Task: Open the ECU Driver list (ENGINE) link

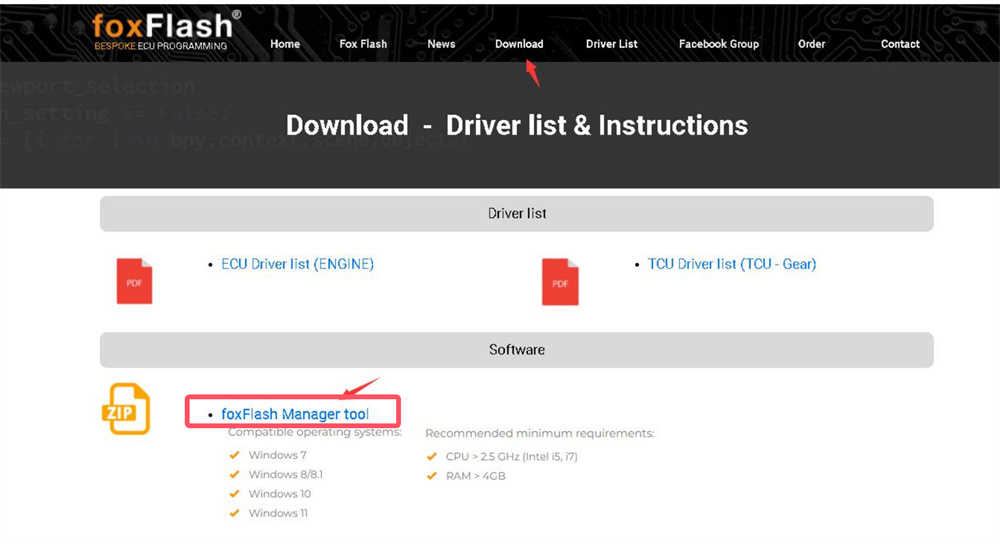Action: click(297, 264)
